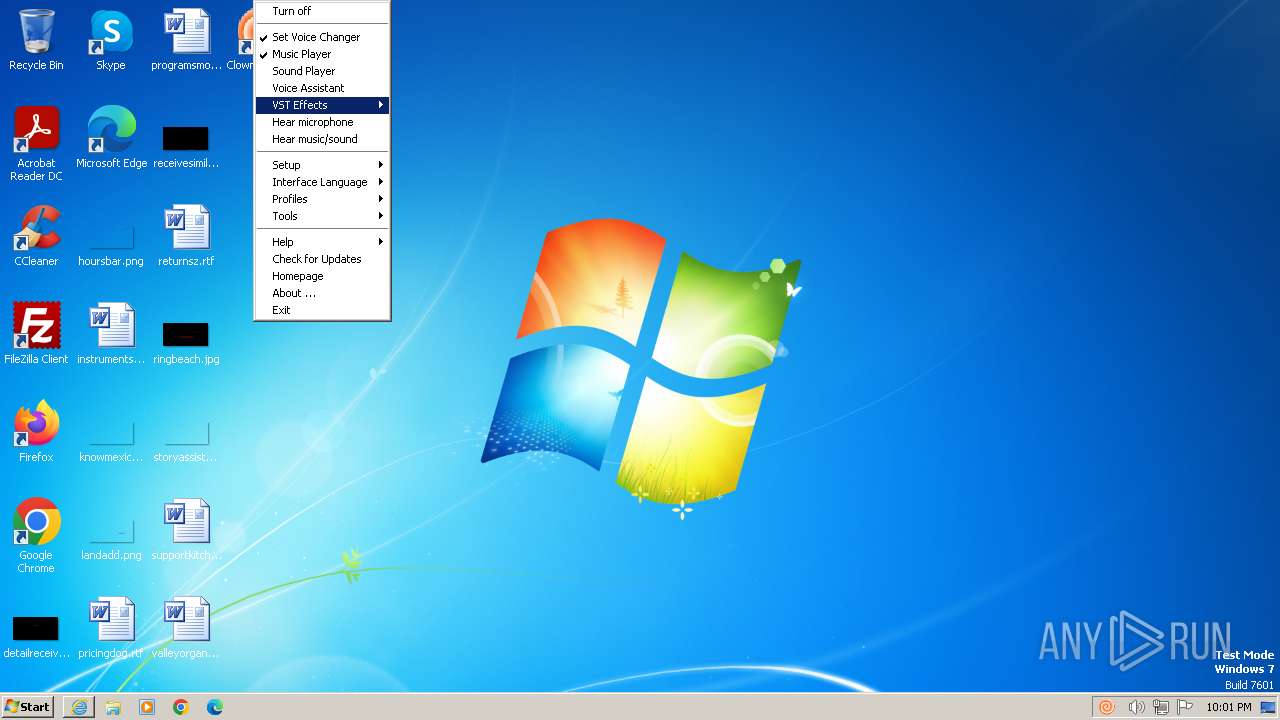Open the network connection tray icon
1280x720 pixels.
pos(1161,707)
